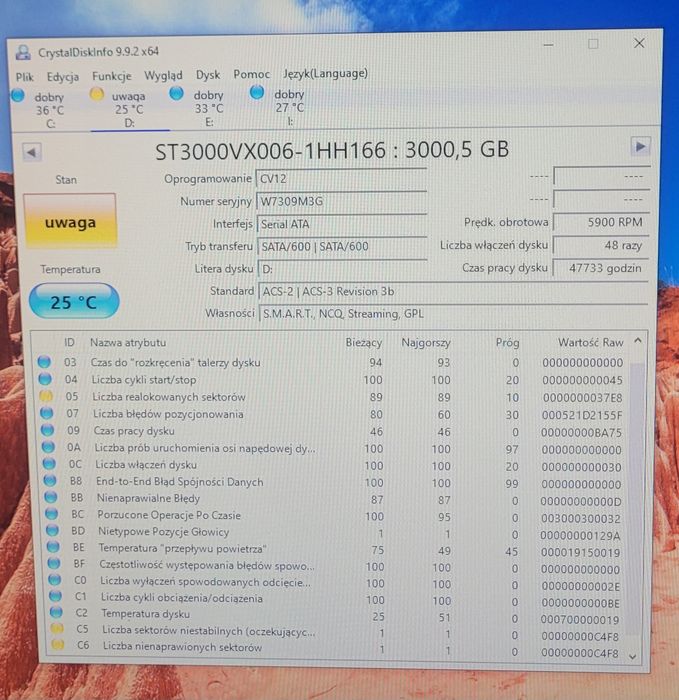Select row Temperatura dysku
Image resolution: width=679 pixels, height=700 pixels.
[336, 616]
